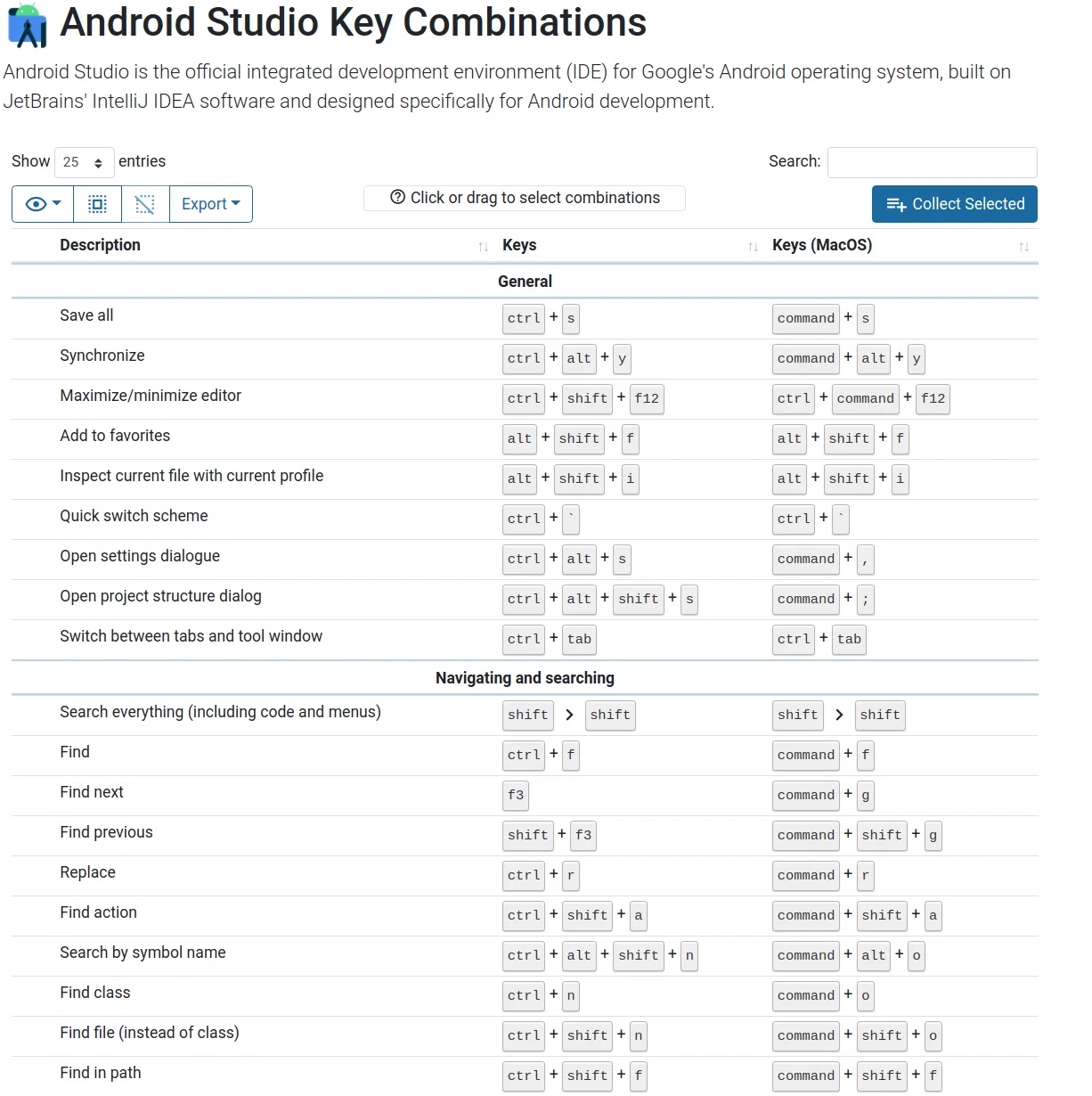
Task: Open the eye column visibility dropdown
Action: [43, 204]
